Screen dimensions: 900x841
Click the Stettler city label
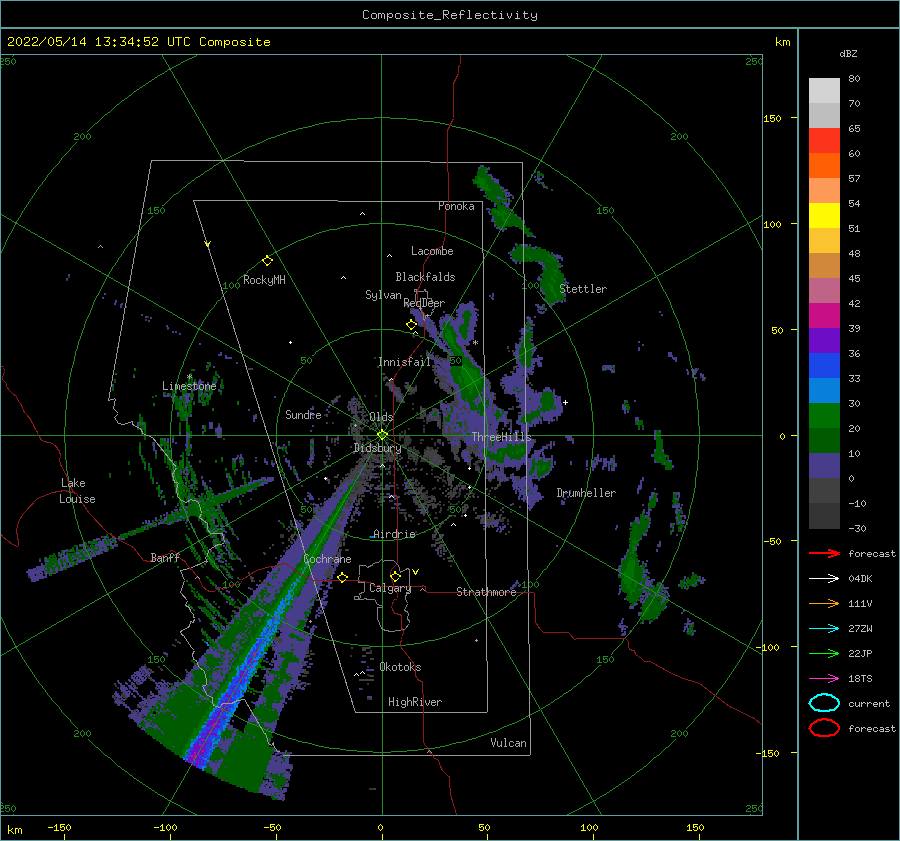tap(583, 289)
